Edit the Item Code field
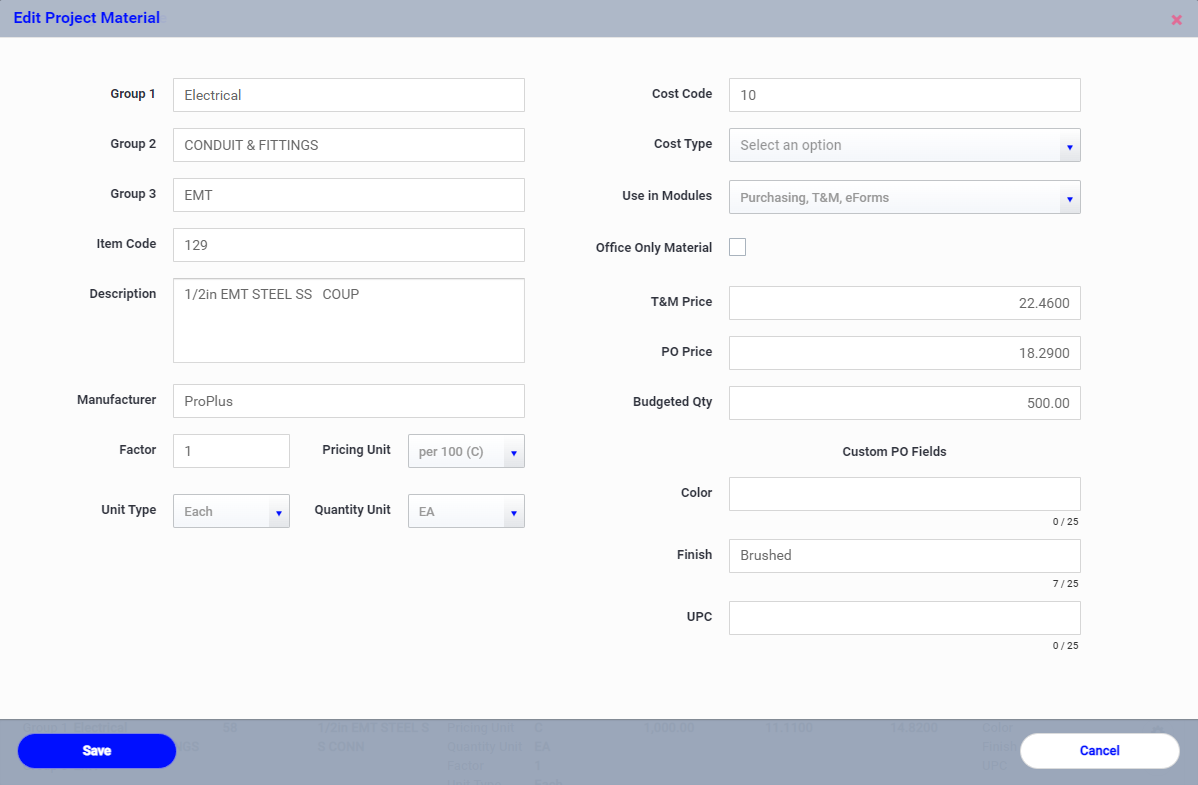 pyautogui.click(x=348, y=245)
